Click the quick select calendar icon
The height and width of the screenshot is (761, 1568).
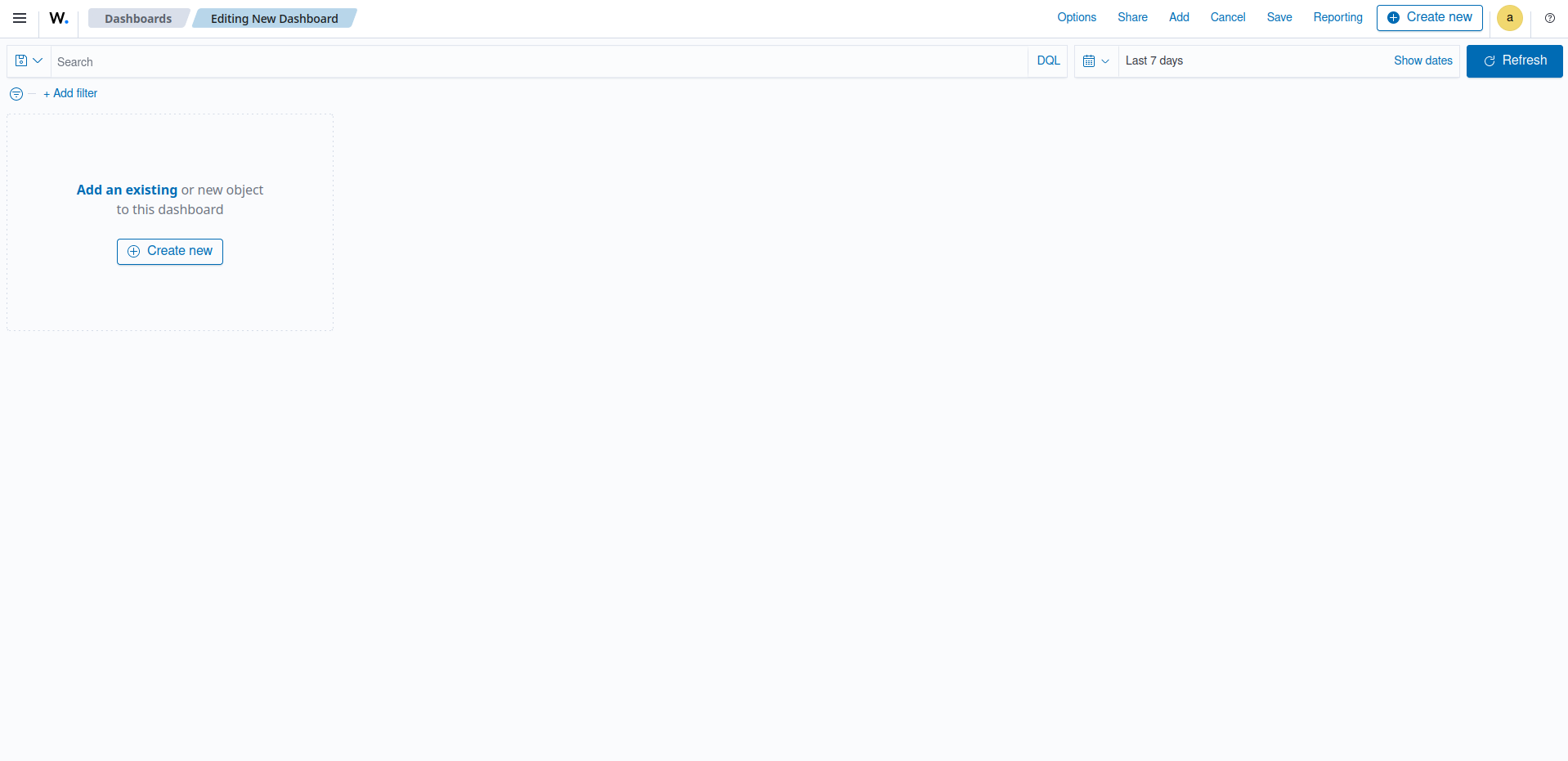coord(1091,60)
